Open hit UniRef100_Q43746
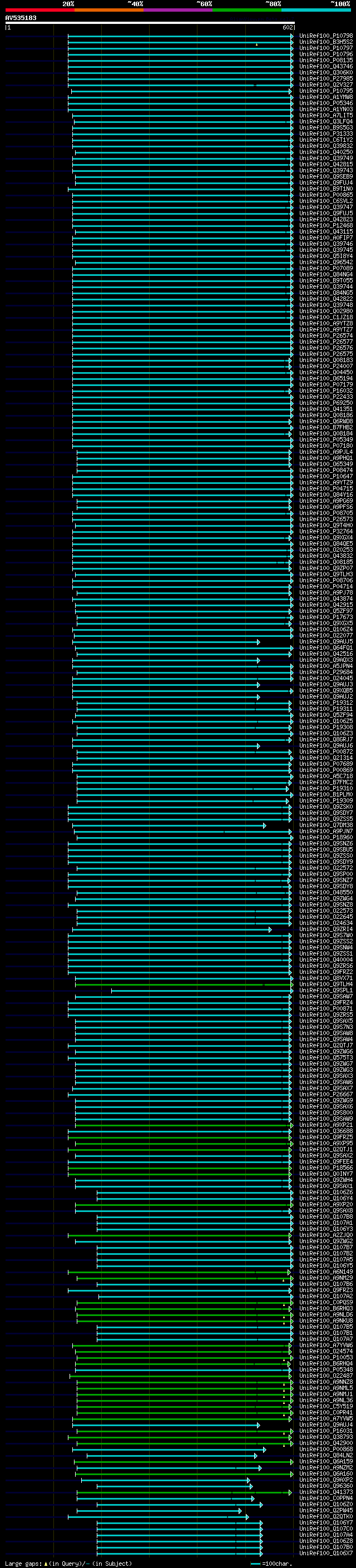The width and height of the screenshot is (356, 1568). click(x=326, y=66)
